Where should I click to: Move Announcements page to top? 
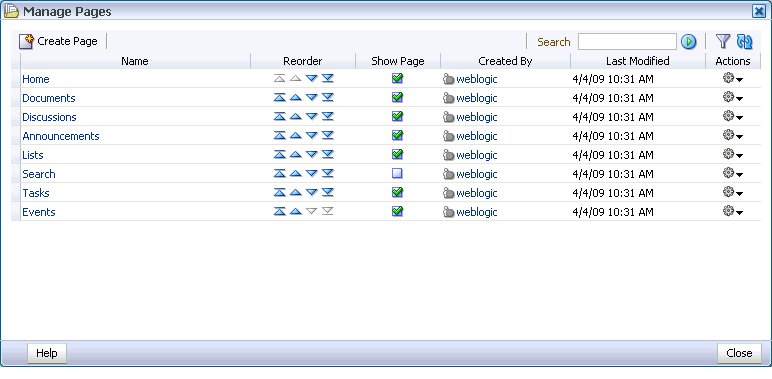tap(280, 135)
